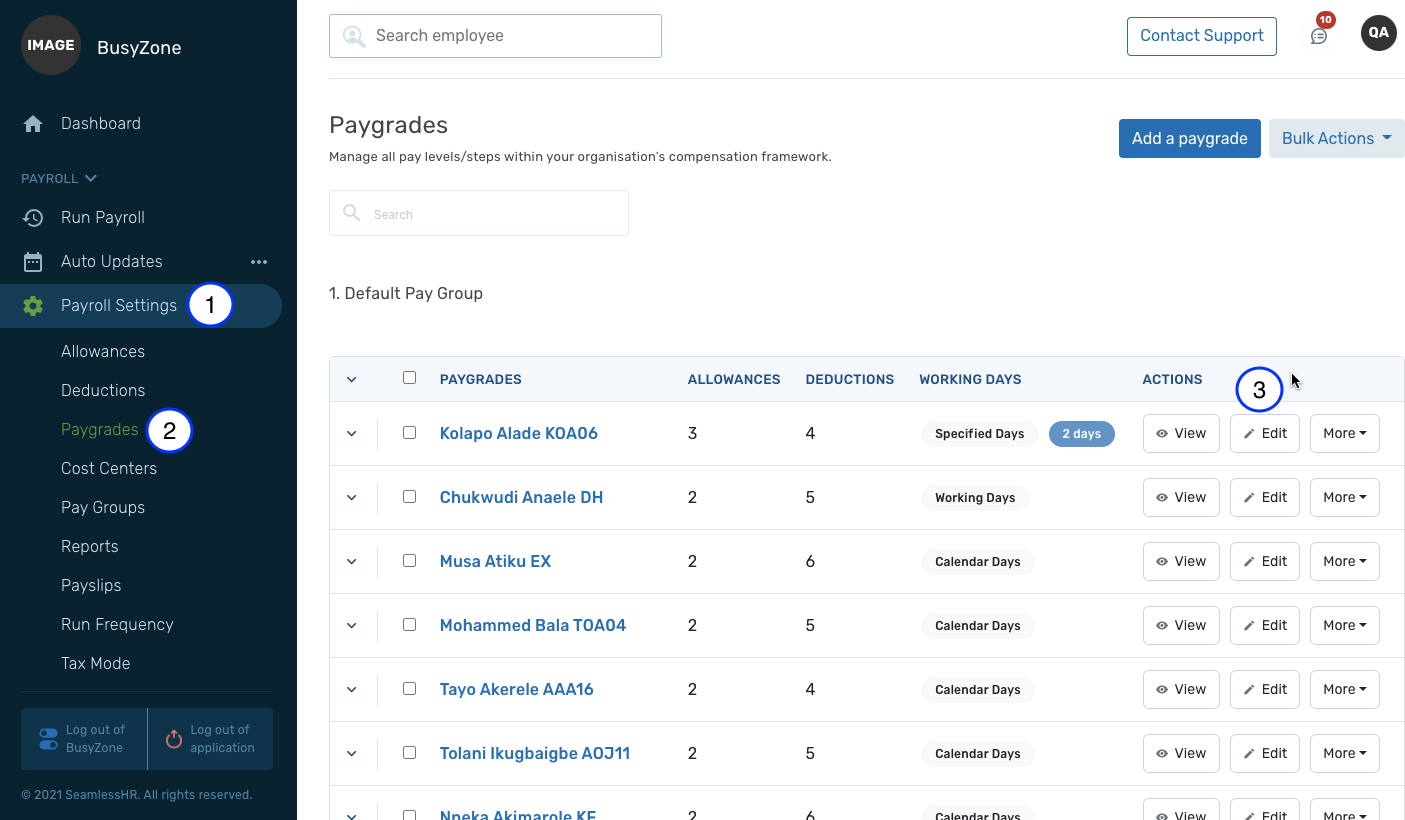Expand the Chukwudi Anaele DH row chevron
Viewport: 1405px width, 820px height.
click(352, 498)
